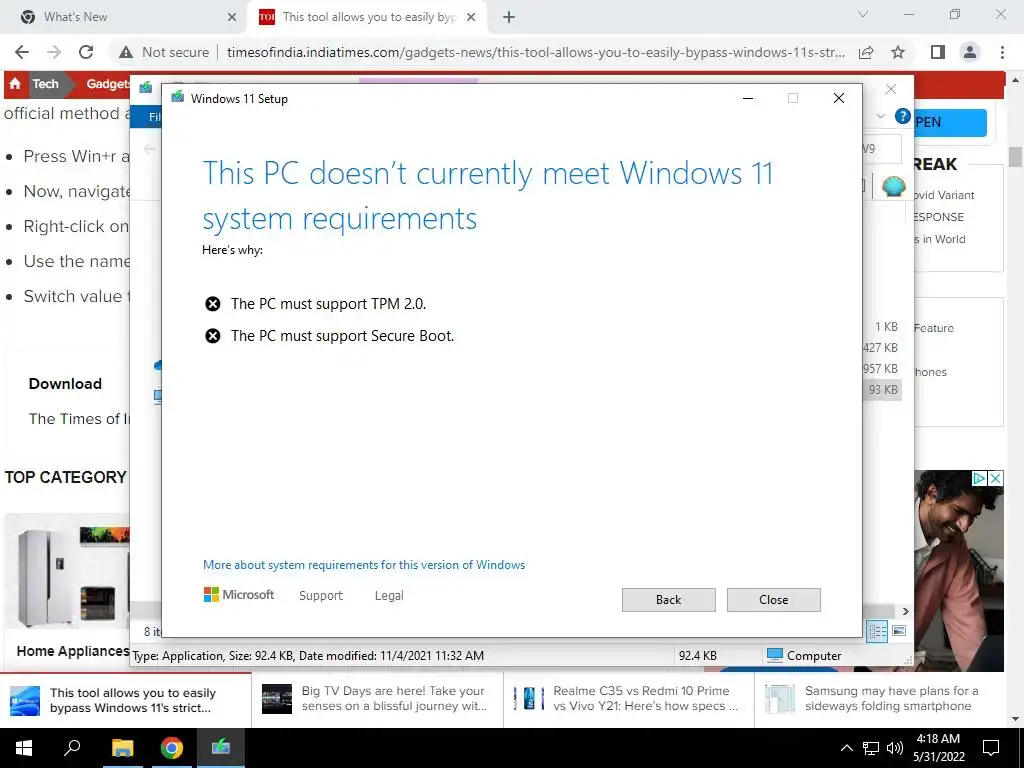Open a new Chrome tab
Screen dimensions: 1024x768
[x=509, y=18]
